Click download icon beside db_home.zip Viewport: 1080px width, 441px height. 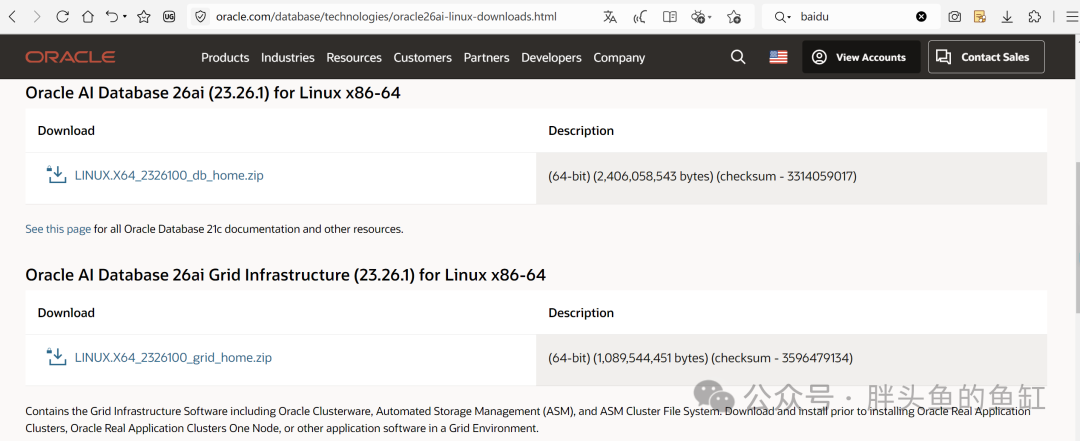(56, 175)
